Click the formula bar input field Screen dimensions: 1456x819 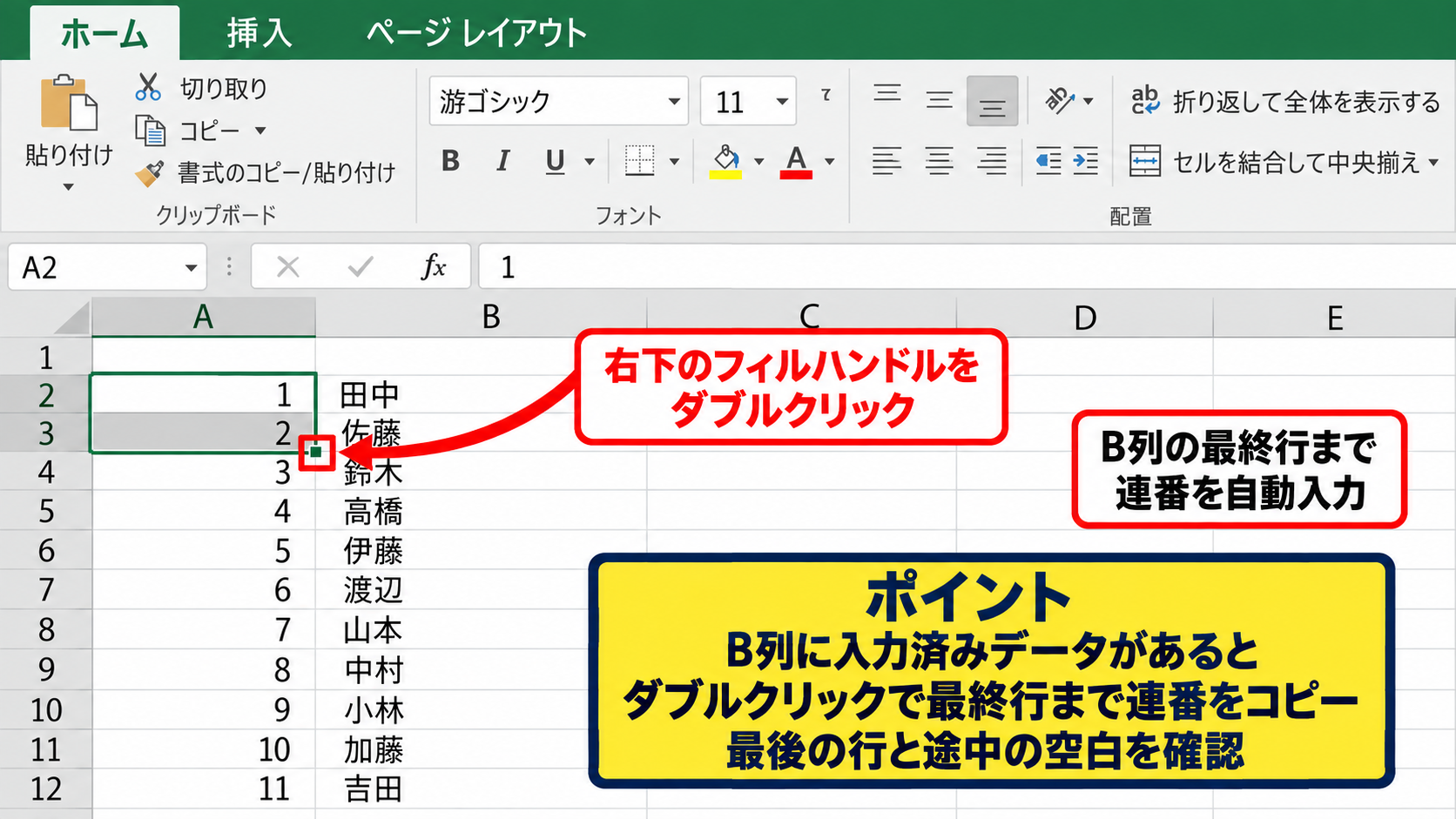[x=967, y=267]
